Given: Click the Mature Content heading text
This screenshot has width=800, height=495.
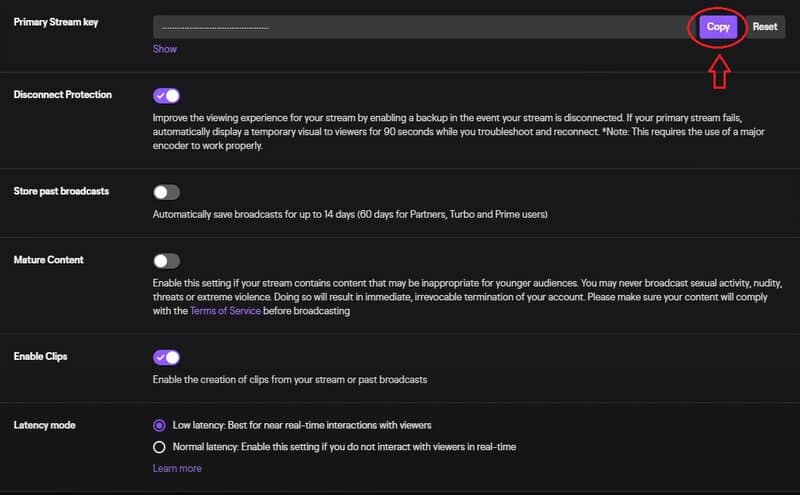Looking at the screenshot, I should (x=48, y=260).
